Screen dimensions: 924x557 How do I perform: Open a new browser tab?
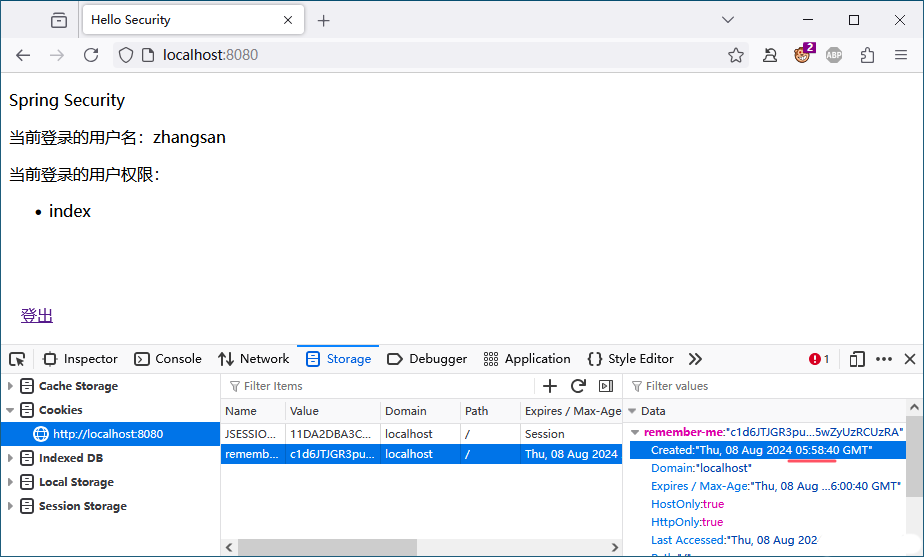pyautogui.click(x=323, y=21)
